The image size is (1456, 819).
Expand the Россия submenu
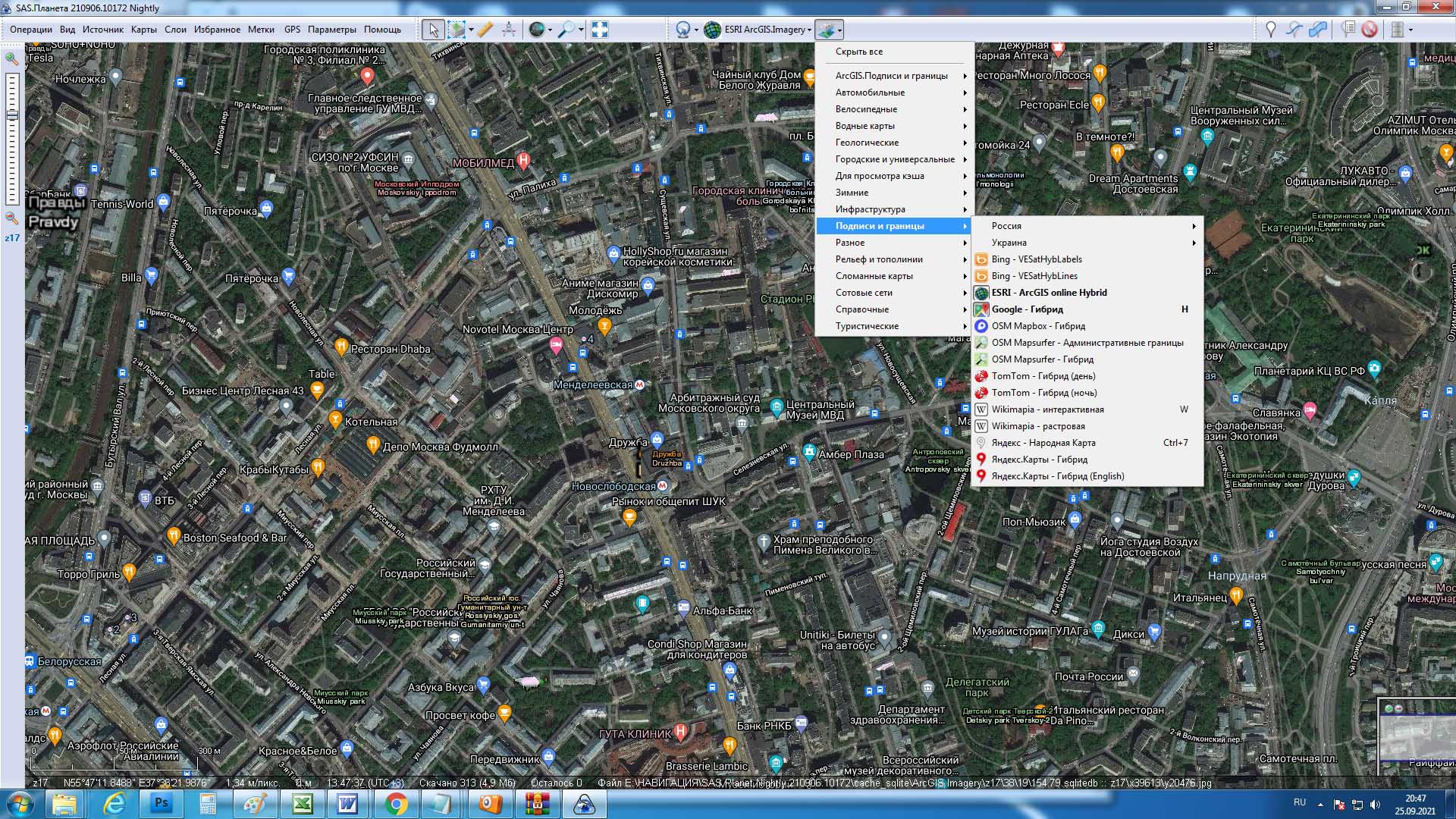(x=1006, y=226)
